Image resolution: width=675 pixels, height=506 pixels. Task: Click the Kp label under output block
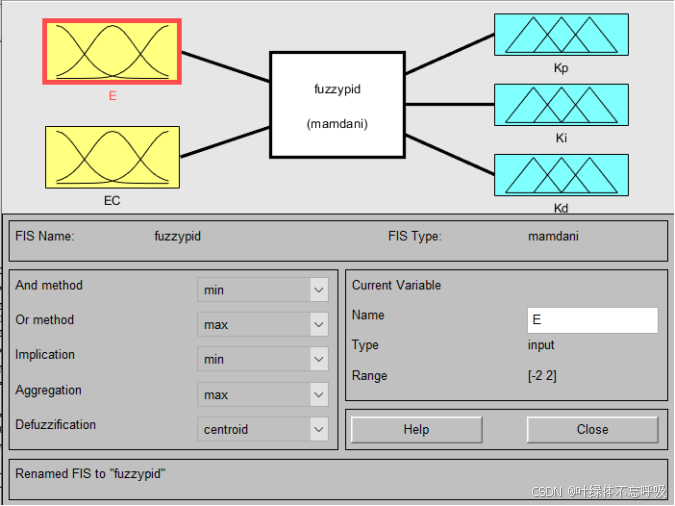560,69
